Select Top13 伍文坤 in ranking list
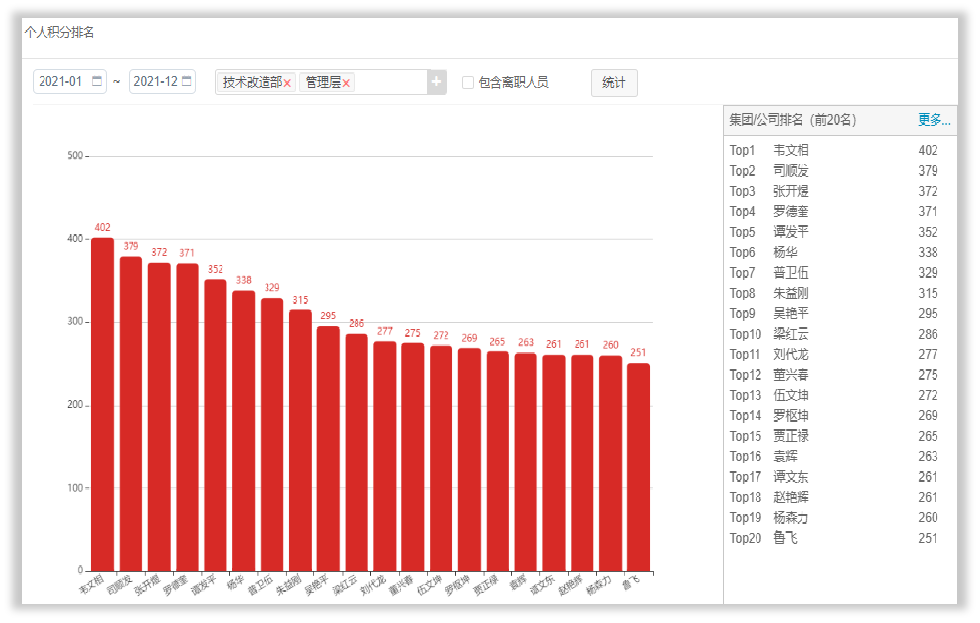 (834, 396)
